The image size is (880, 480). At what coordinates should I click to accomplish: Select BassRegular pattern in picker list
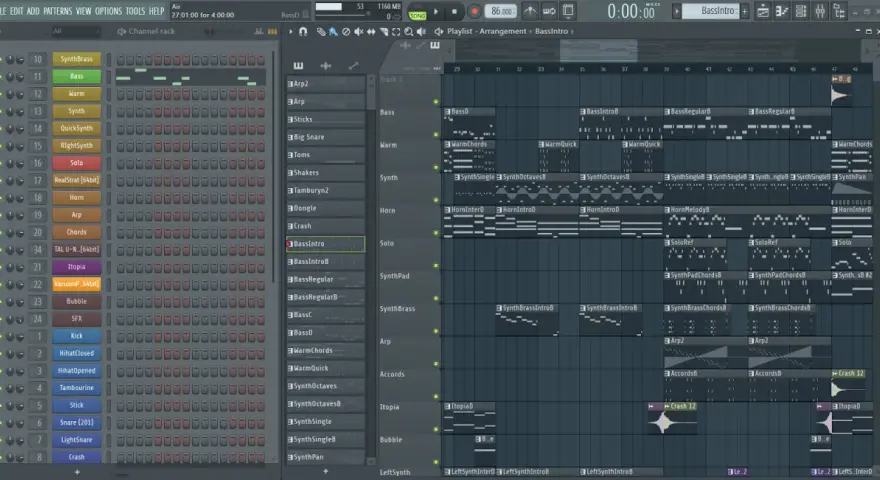(326, 279)
